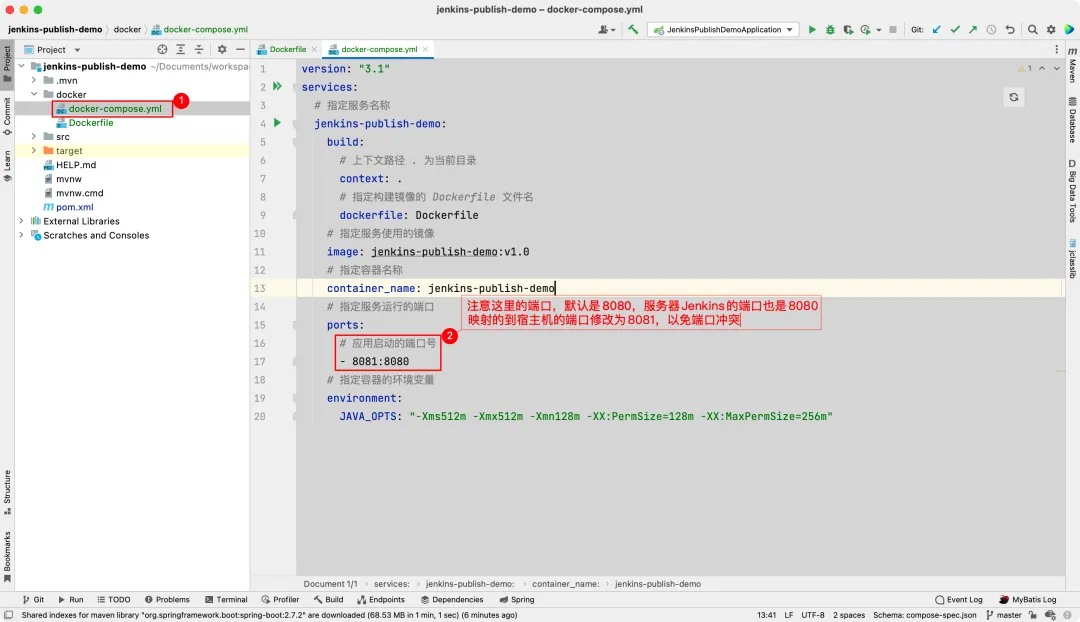Open the Event Log button
The width and height of the screenshot is (1080, 622).
959,600
